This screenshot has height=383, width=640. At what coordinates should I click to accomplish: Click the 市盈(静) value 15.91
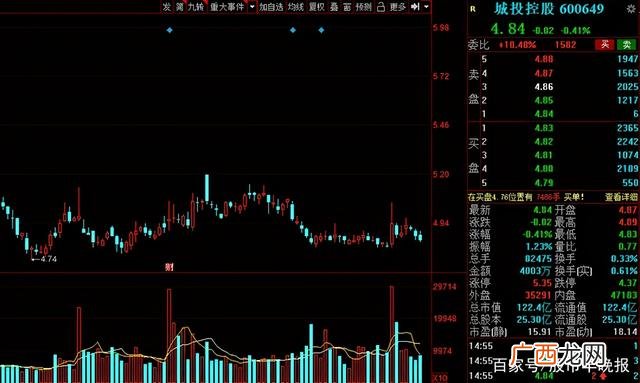(x=540, y=332)
